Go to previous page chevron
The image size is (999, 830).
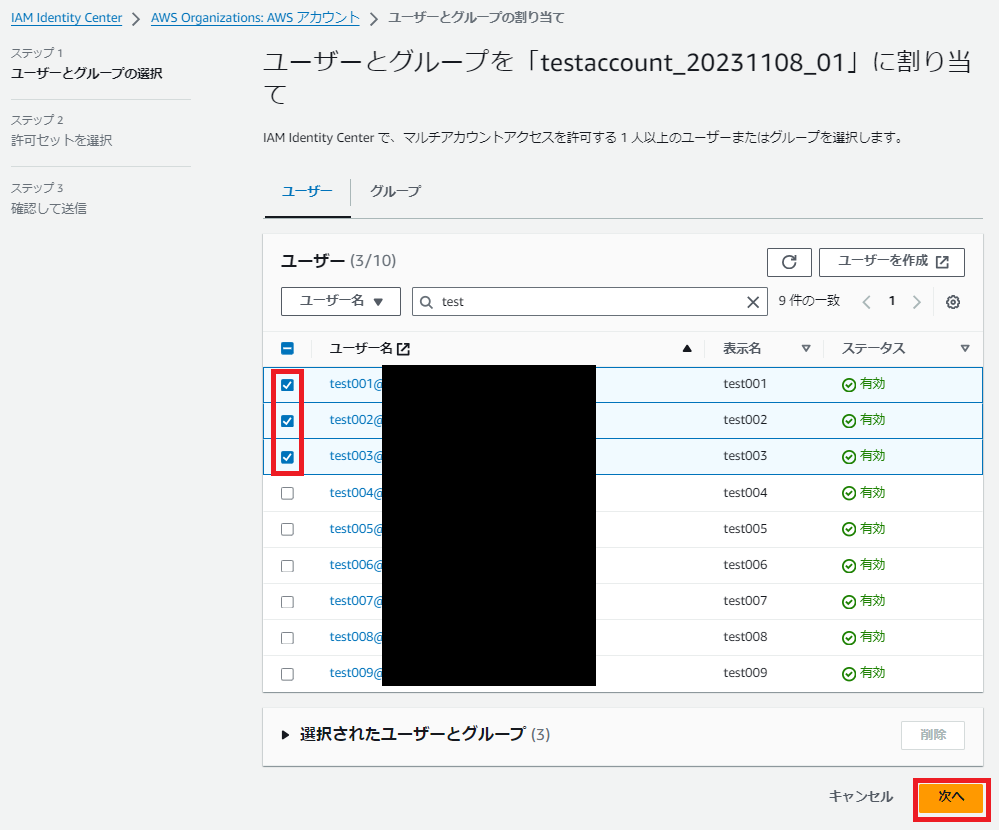click(x=866, y=302)
